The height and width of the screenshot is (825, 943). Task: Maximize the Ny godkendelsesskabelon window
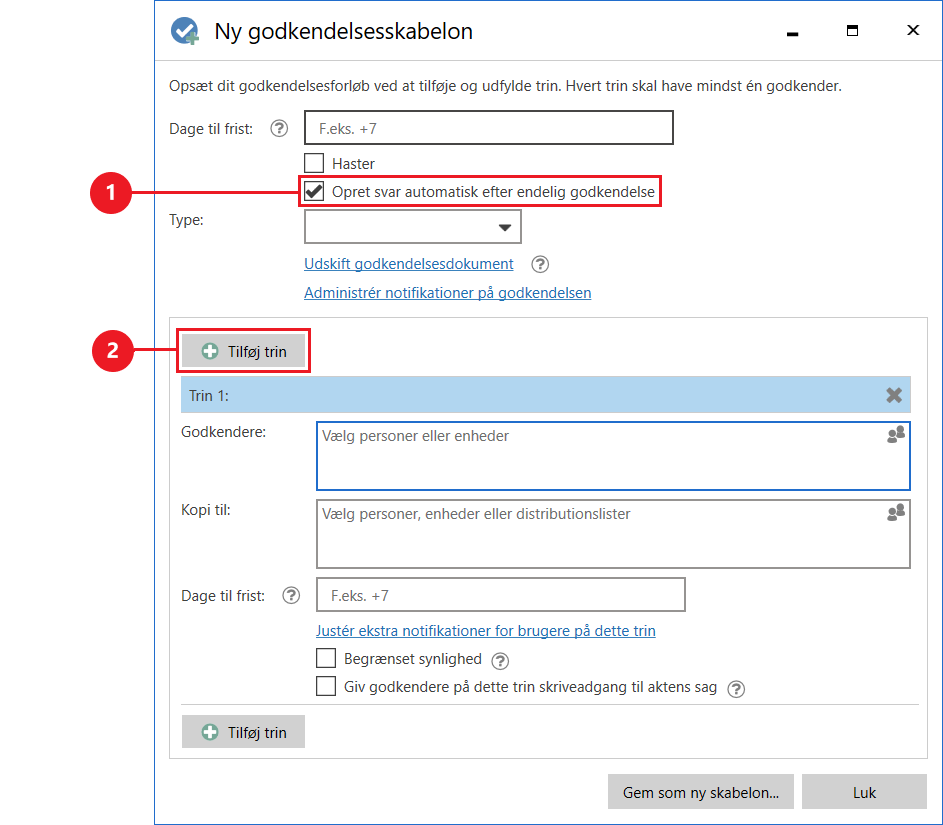coord(852,31)
